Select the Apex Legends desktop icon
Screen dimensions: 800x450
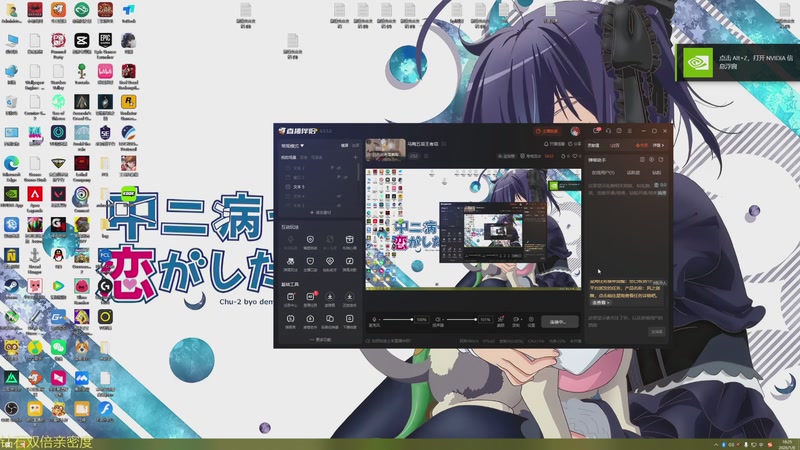pos(35,199)
